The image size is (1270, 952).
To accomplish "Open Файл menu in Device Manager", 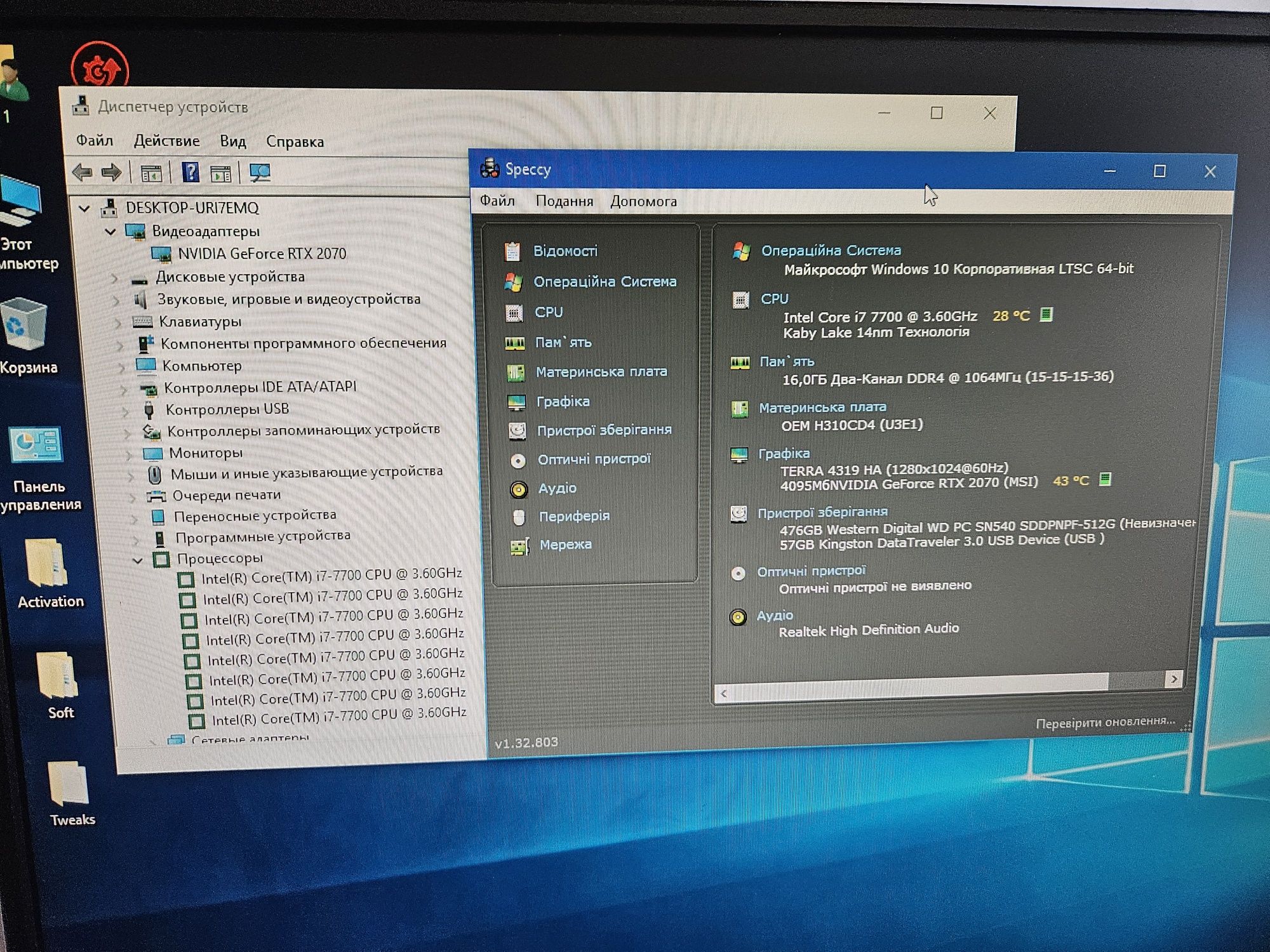I will (95, 140).
